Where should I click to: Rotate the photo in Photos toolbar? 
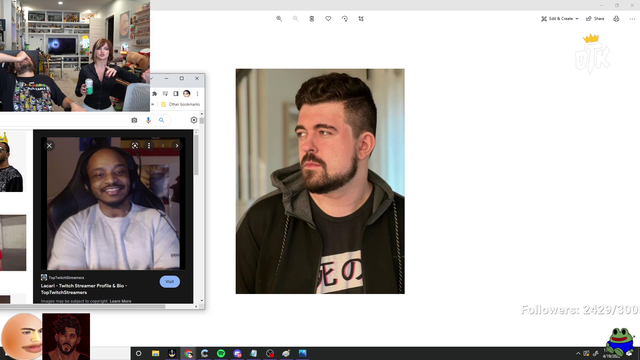tap(344, 19)
